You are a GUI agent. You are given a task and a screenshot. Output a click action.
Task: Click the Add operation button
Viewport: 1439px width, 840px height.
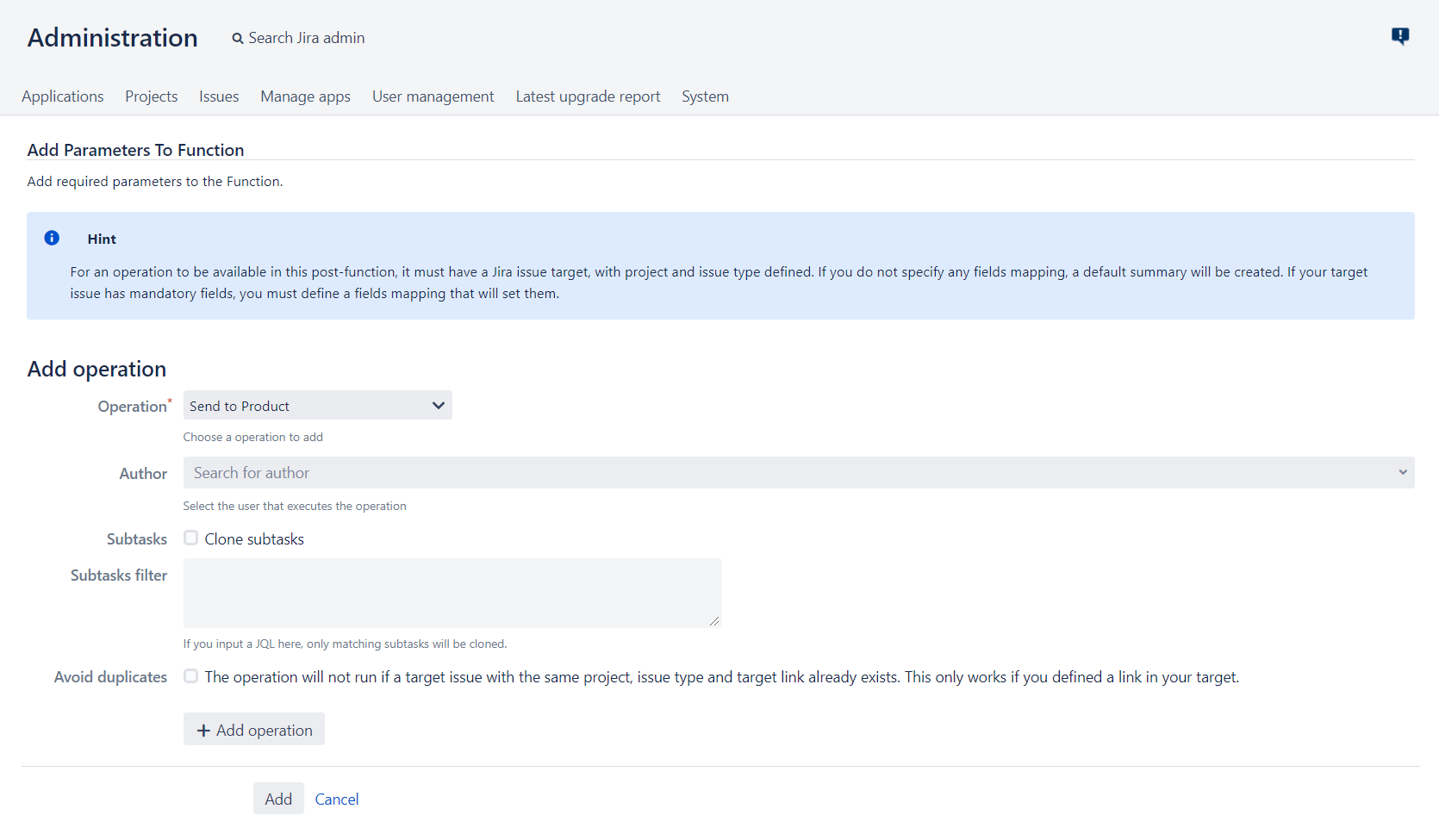[253, 729]
